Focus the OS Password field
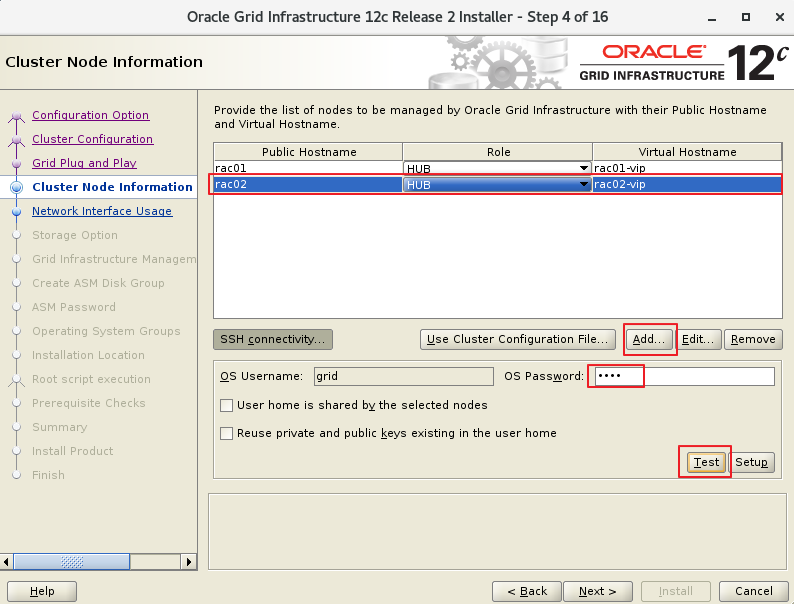This screenshot has width=794, height=604. tap(685, 376)
